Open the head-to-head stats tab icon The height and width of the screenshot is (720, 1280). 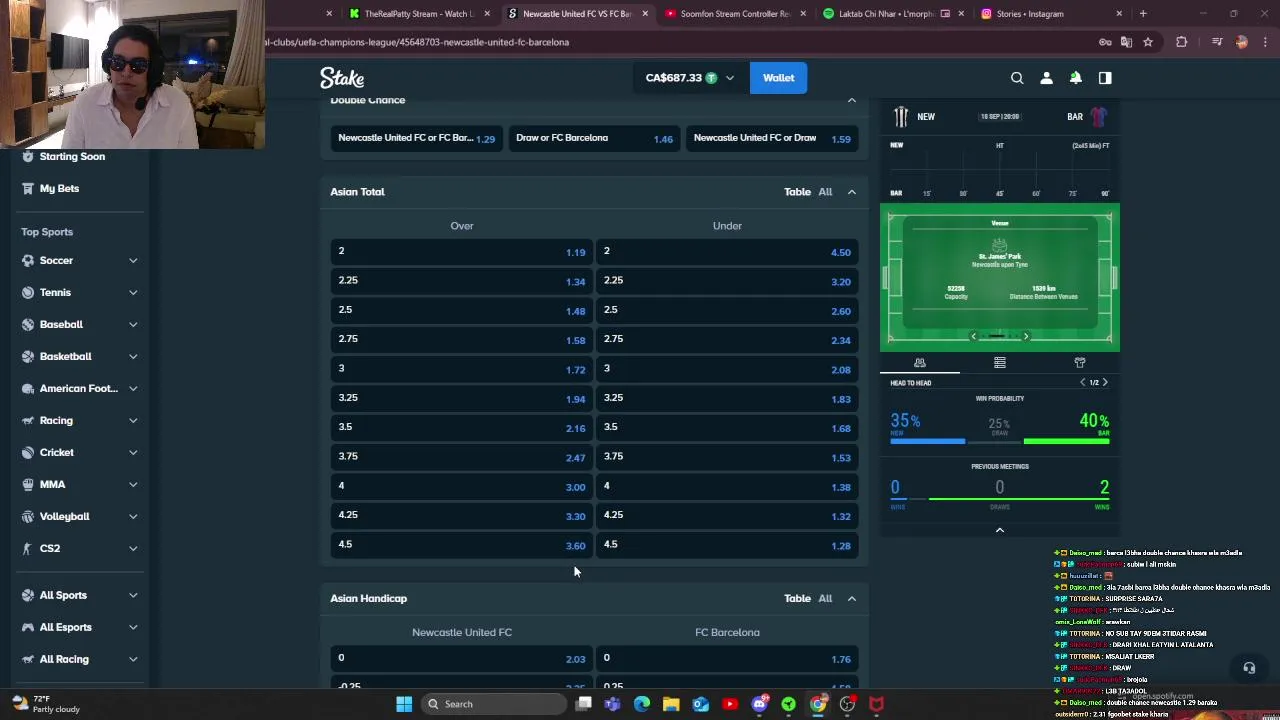point(920,362)
